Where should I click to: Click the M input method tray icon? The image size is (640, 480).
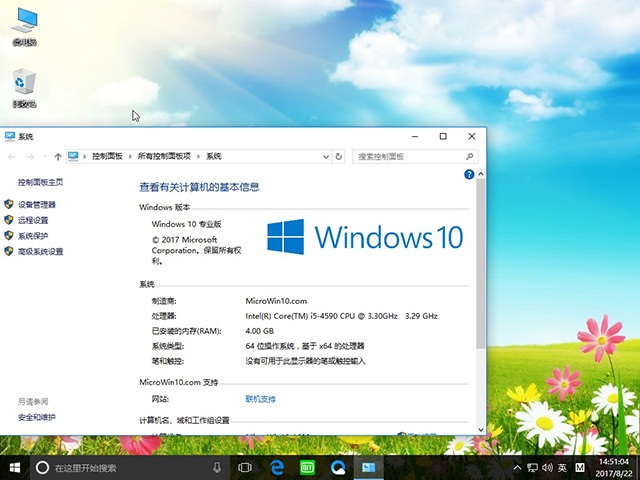[x=580, y=468]
